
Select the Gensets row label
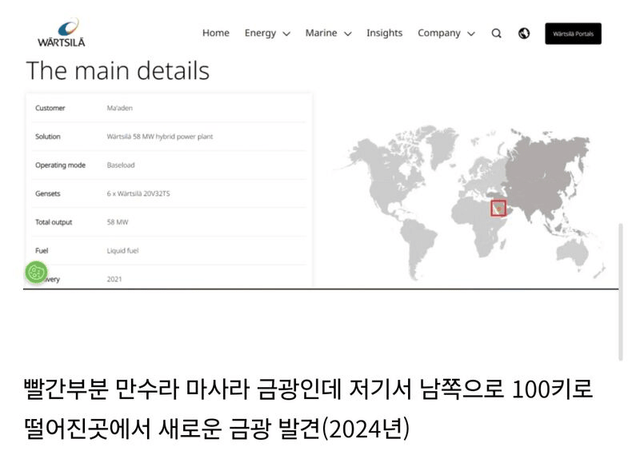pos(48,194)
